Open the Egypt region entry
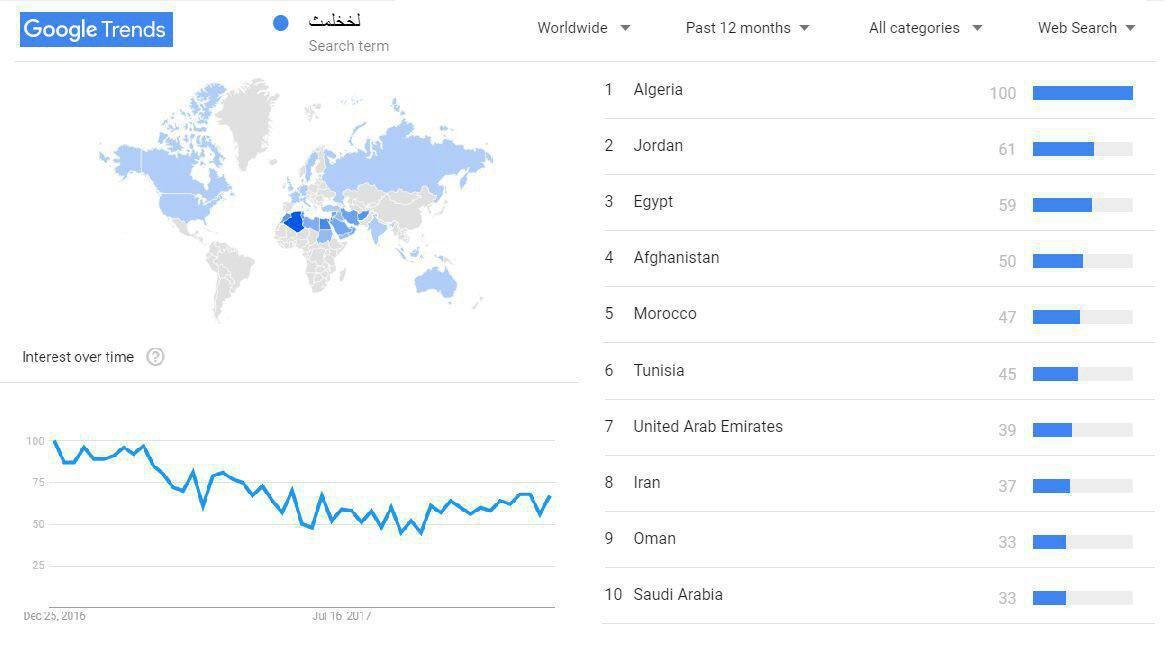The height and width of the screenshot is (648, 1174). [x=653, y=202]
